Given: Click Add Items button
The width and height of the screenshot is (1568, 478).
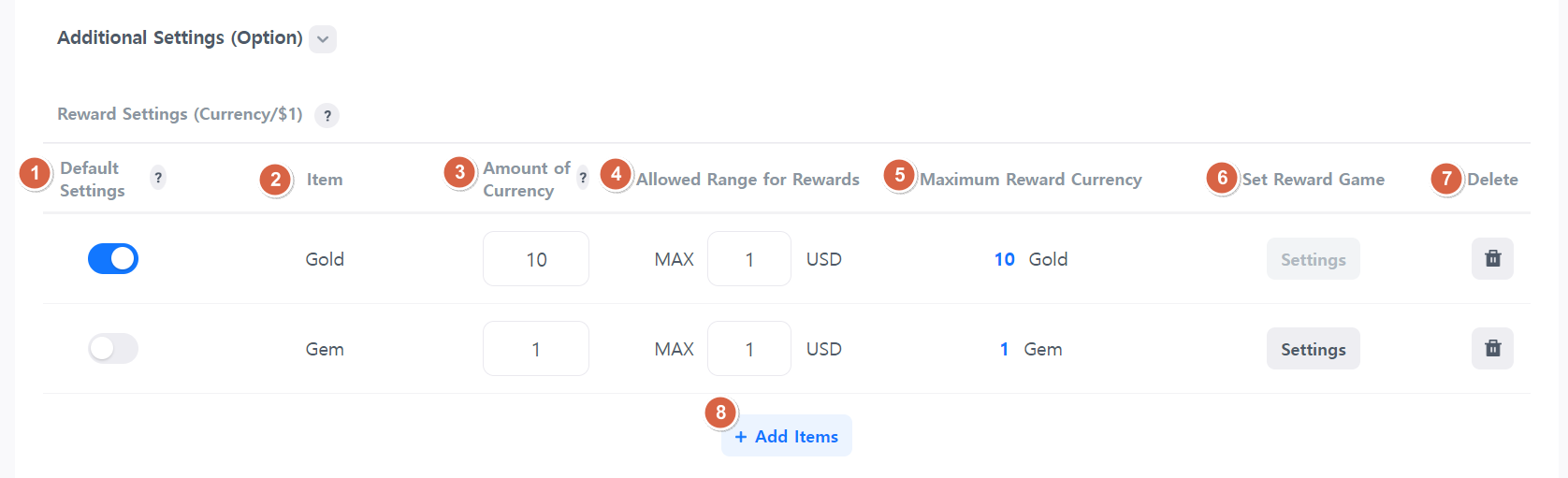Looking at the screenshot, I should coord(787,436).
